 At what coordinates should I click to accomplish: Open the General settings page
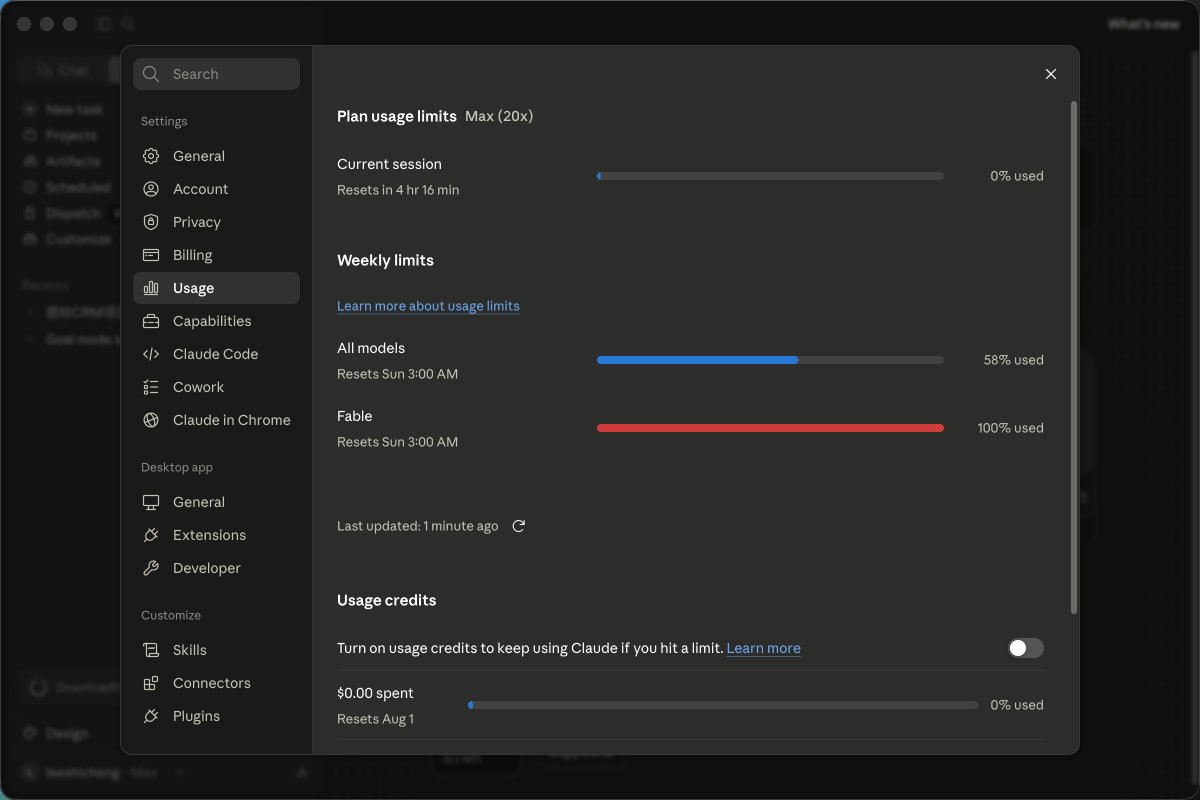pos(216,156)
